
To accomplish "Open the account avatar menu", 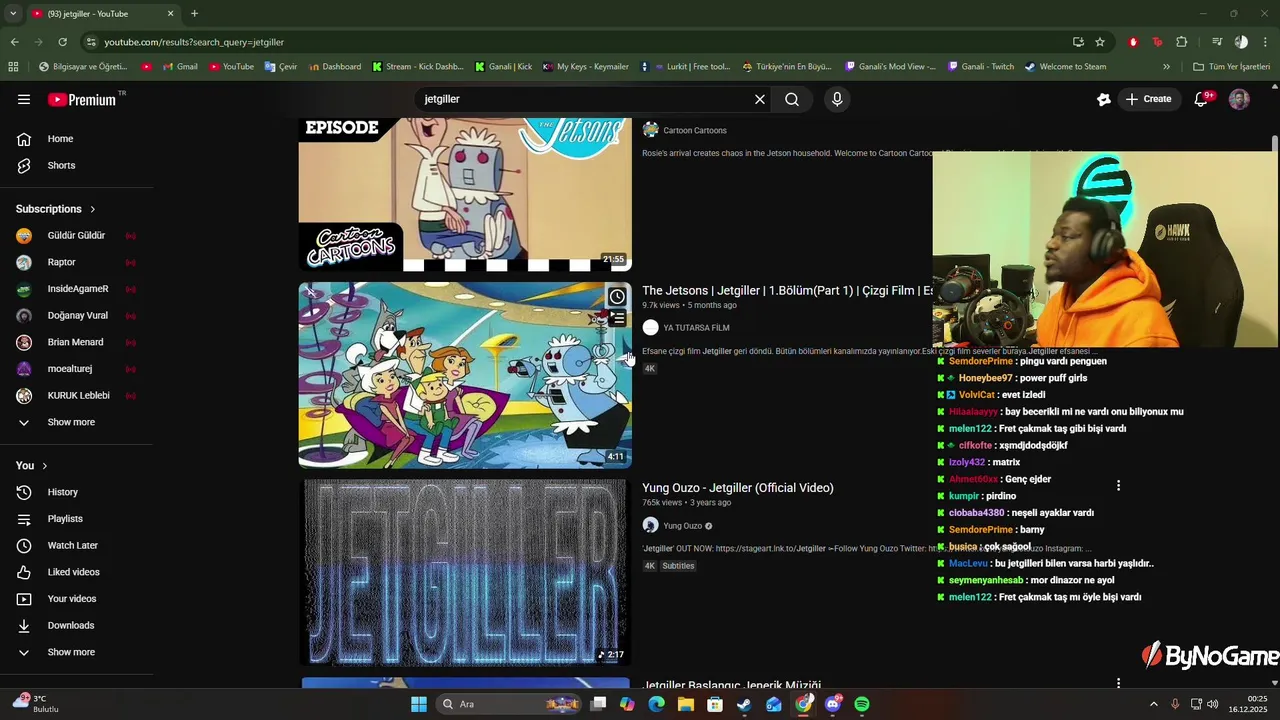I will tap(1239, 99).
